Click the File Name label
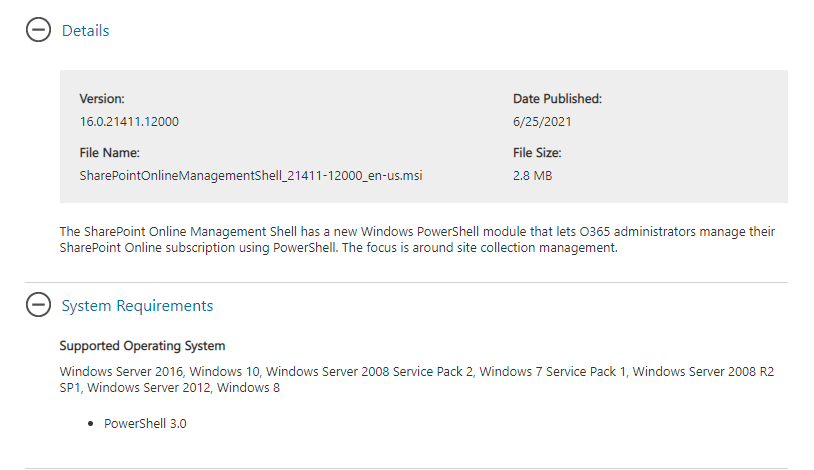This screenshot has width=814, height=470. coord(109,153)
